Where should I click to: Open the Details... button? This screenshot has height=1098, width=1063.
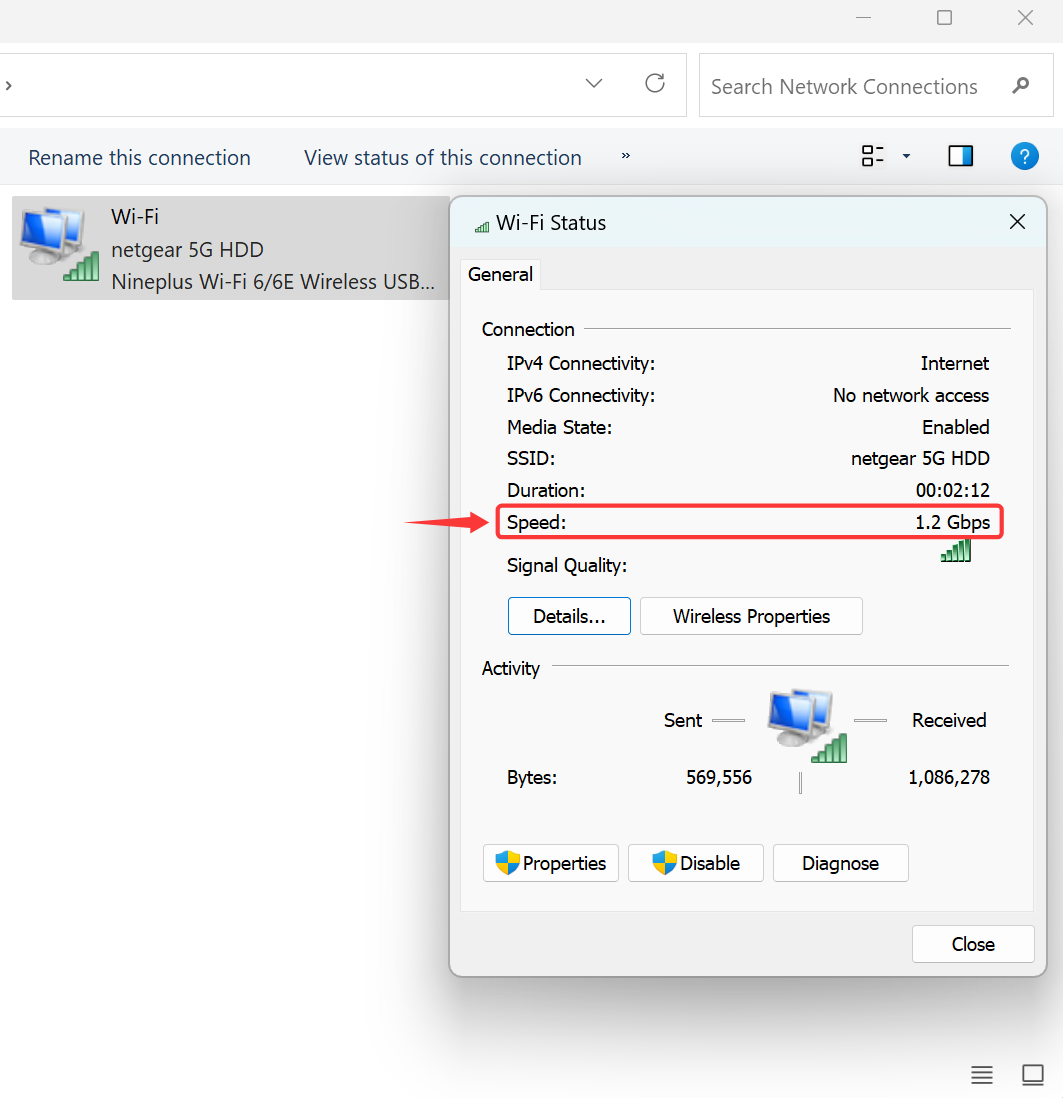coord(569,616)
